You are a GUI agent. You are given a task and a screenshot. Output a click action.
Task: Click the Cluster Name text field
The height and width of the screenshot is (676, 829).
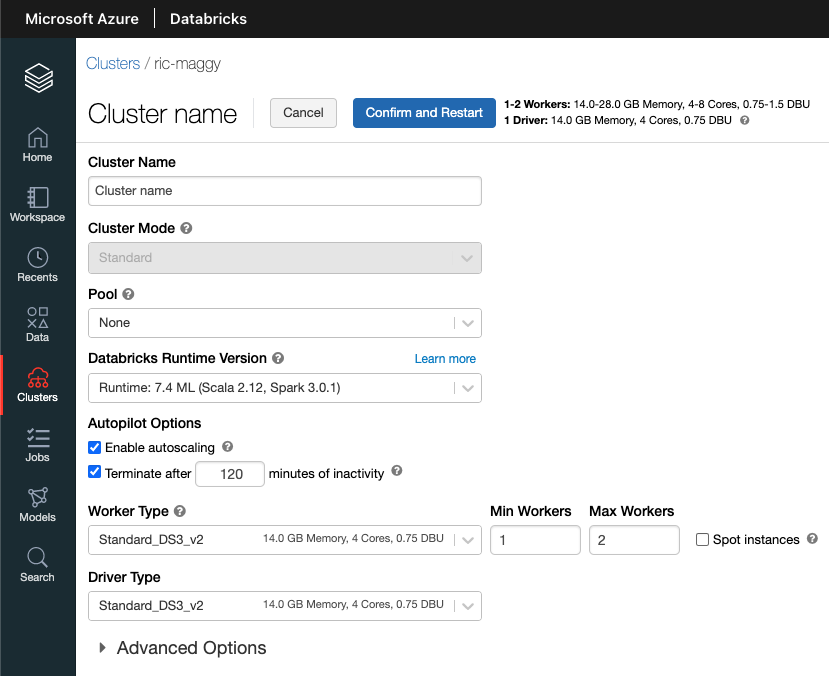tap(284, 191)
